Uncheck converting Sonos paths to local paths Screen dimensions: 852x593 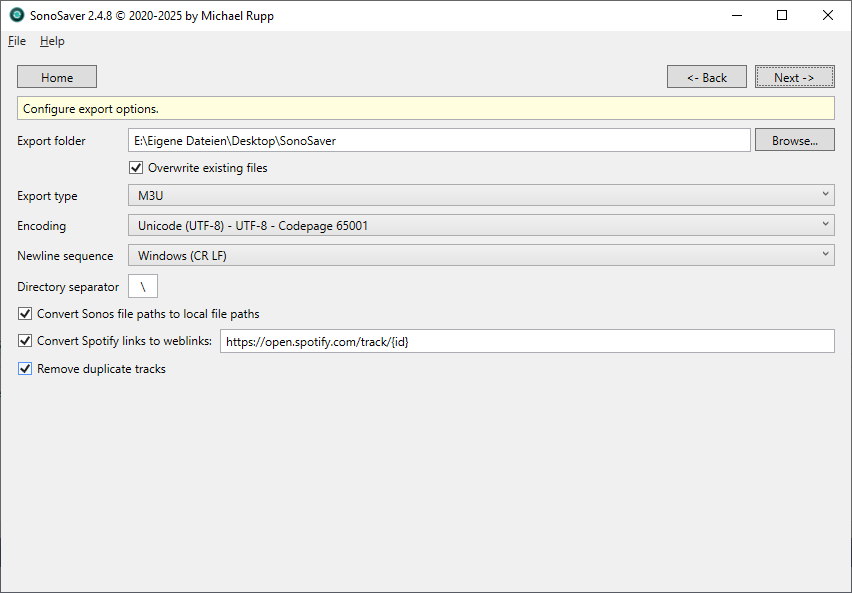[x=24, y=313]
